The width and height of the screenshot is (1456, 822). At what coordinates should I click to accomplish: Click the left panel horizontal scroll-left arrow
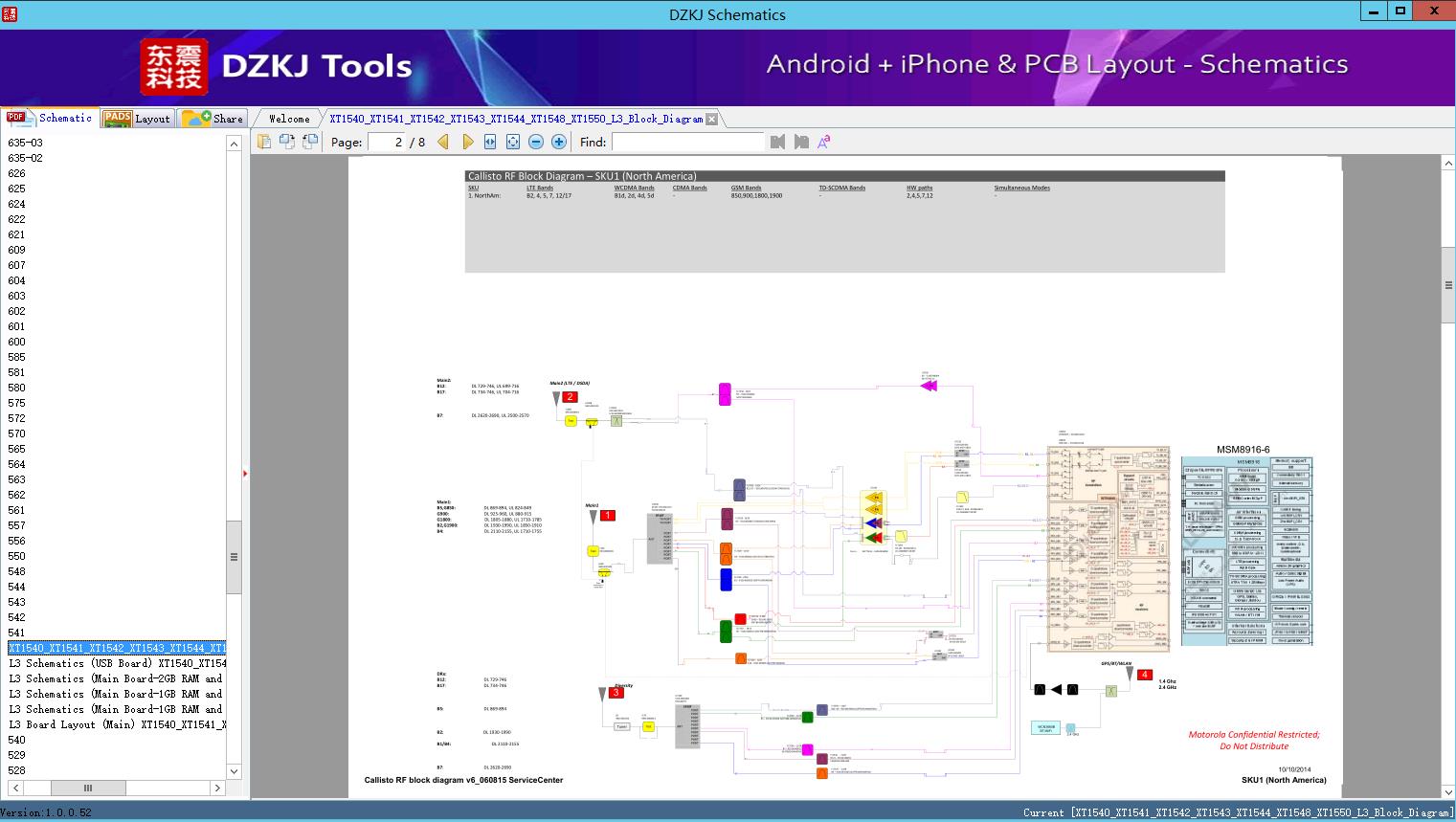tap(16, 788)
